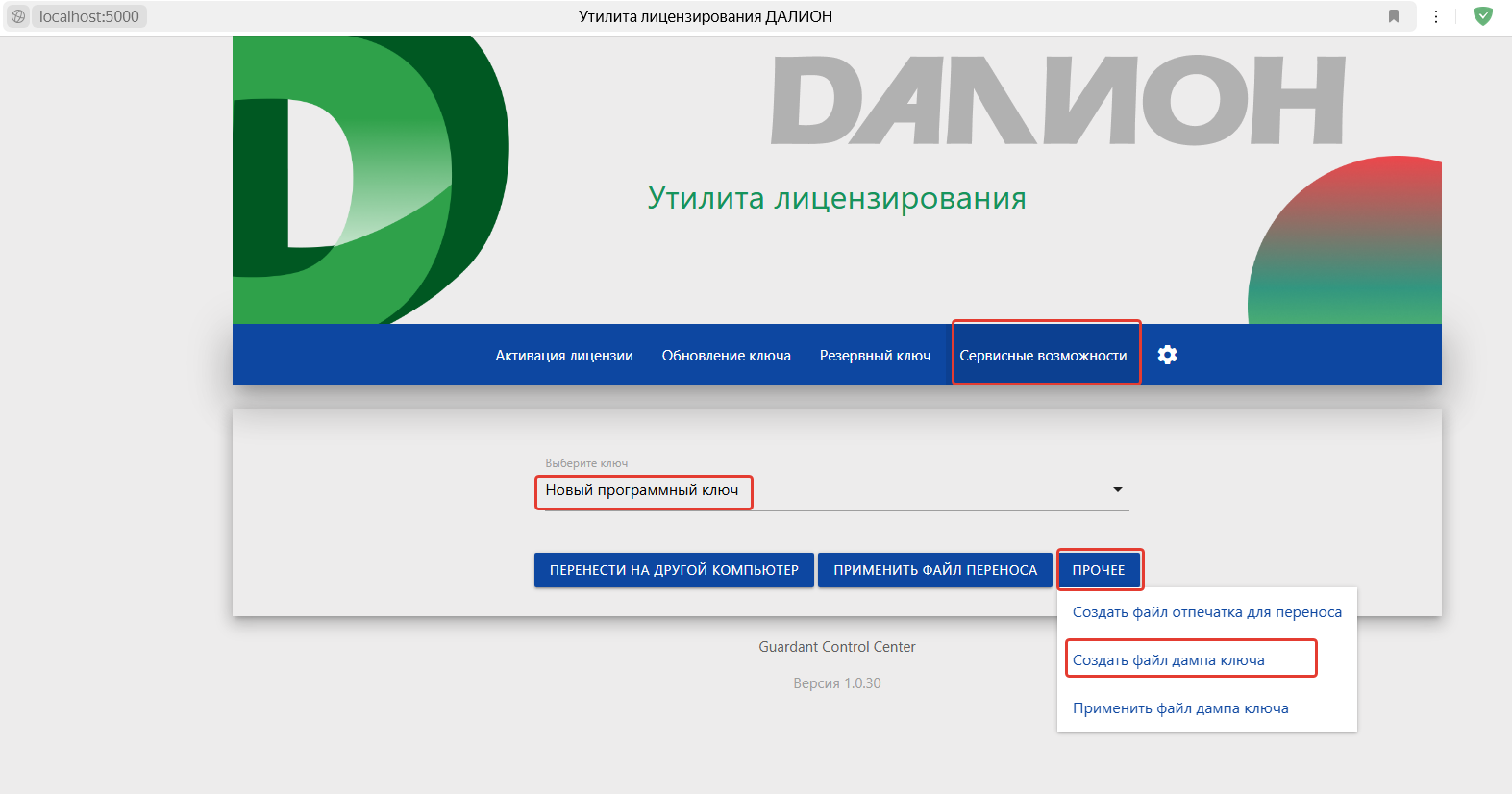Choose Создать файл отпечатка для переноса
1512x794 pixels.
coord(1207,612)
